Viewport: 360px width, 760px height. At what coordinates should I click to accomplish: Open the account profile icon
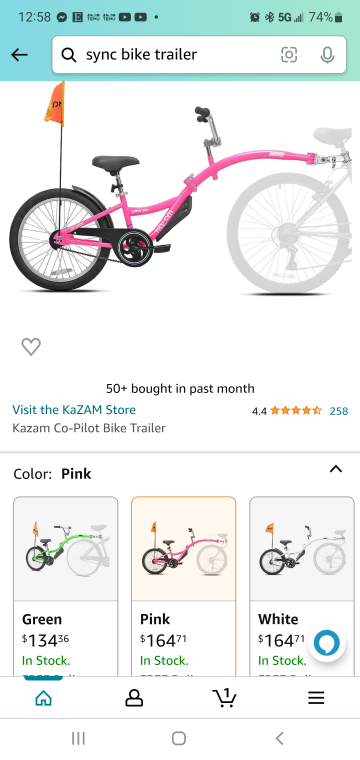tap(134, 697)
